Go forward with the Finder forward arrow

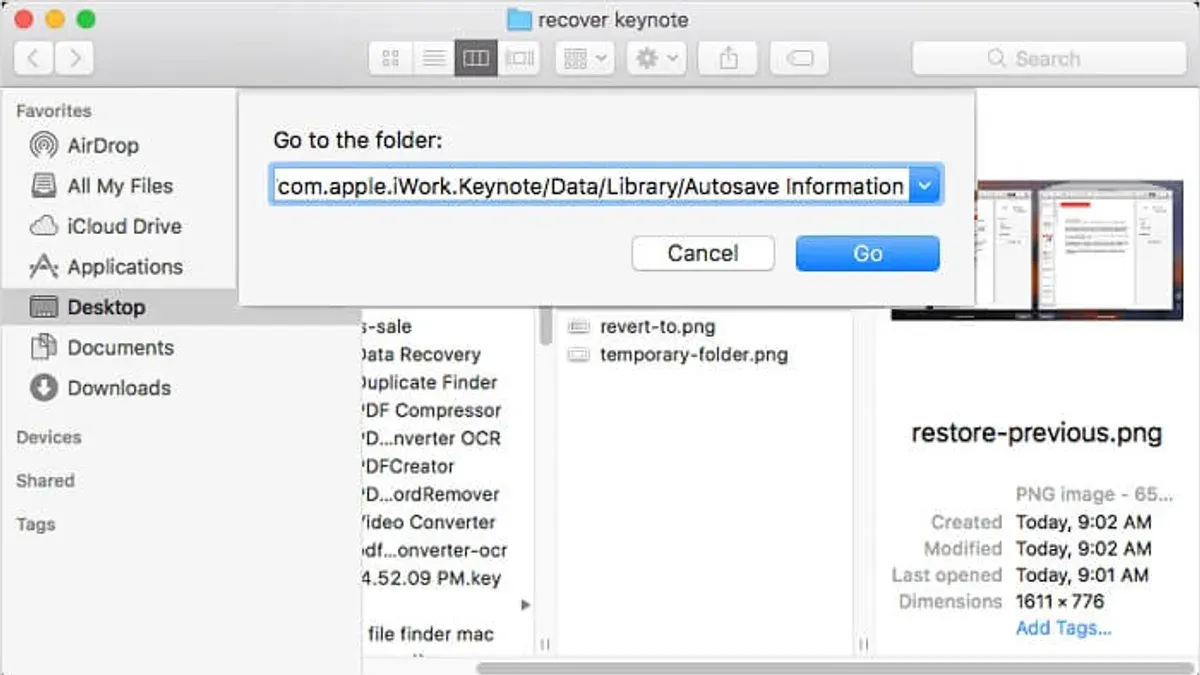tap(75, 58)
